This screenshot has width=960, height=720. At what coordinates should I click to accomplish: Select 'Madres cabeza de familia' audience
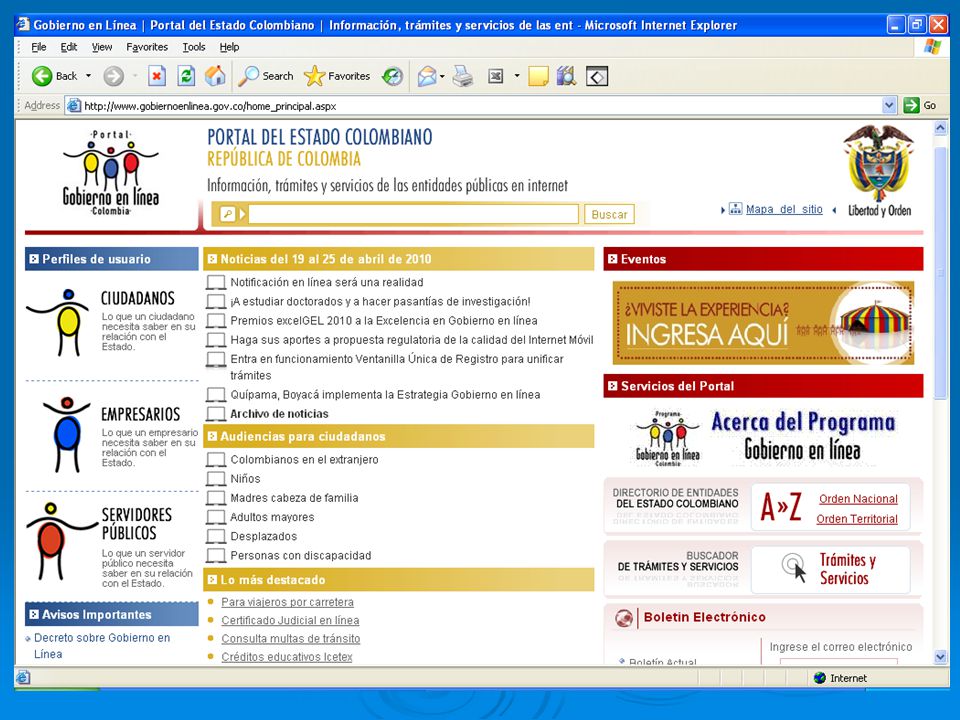point(294,498)
